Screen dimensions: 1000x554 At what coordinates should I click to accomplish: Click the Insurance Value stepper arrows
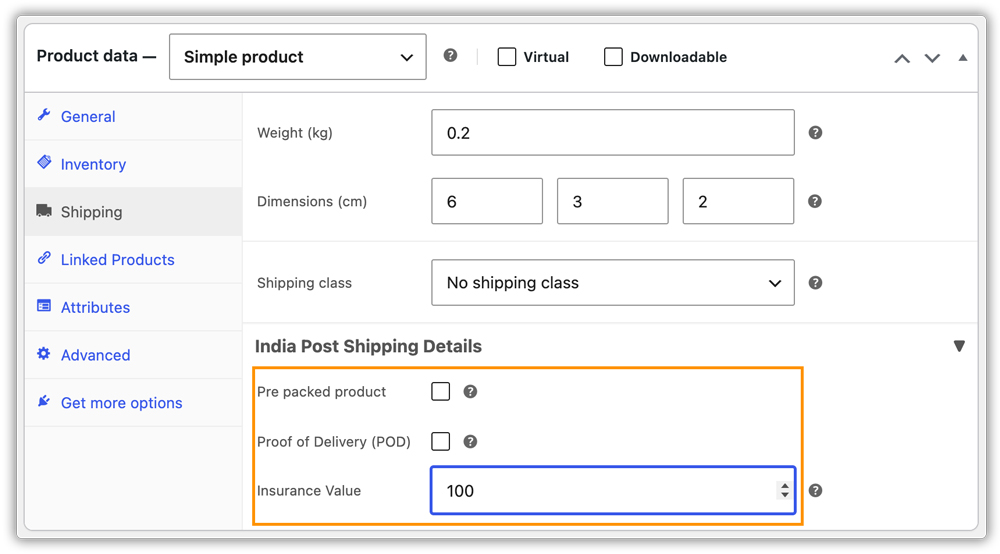[x=785, y=490]
